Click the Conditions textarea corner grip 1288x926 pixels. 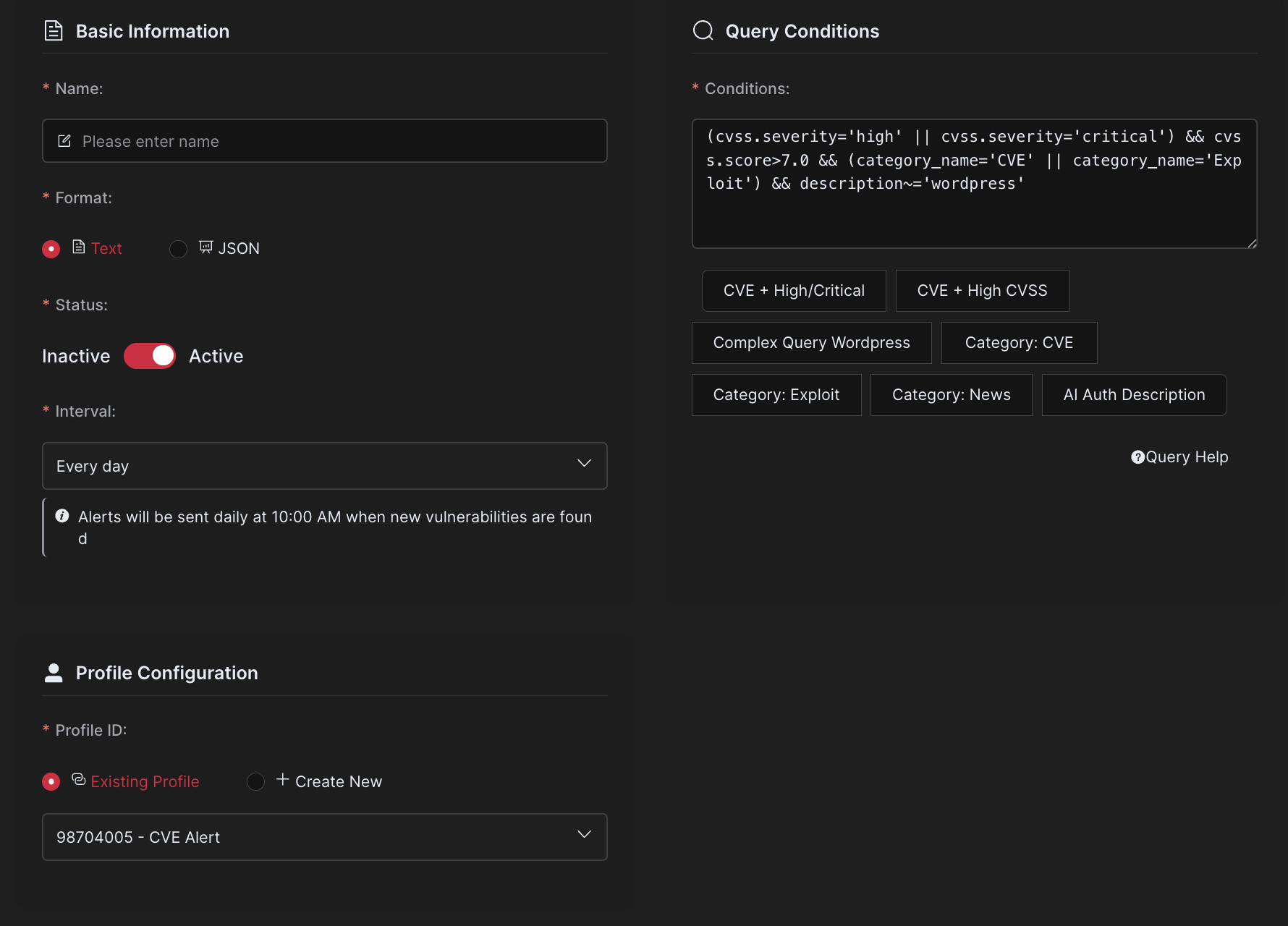1252,243
